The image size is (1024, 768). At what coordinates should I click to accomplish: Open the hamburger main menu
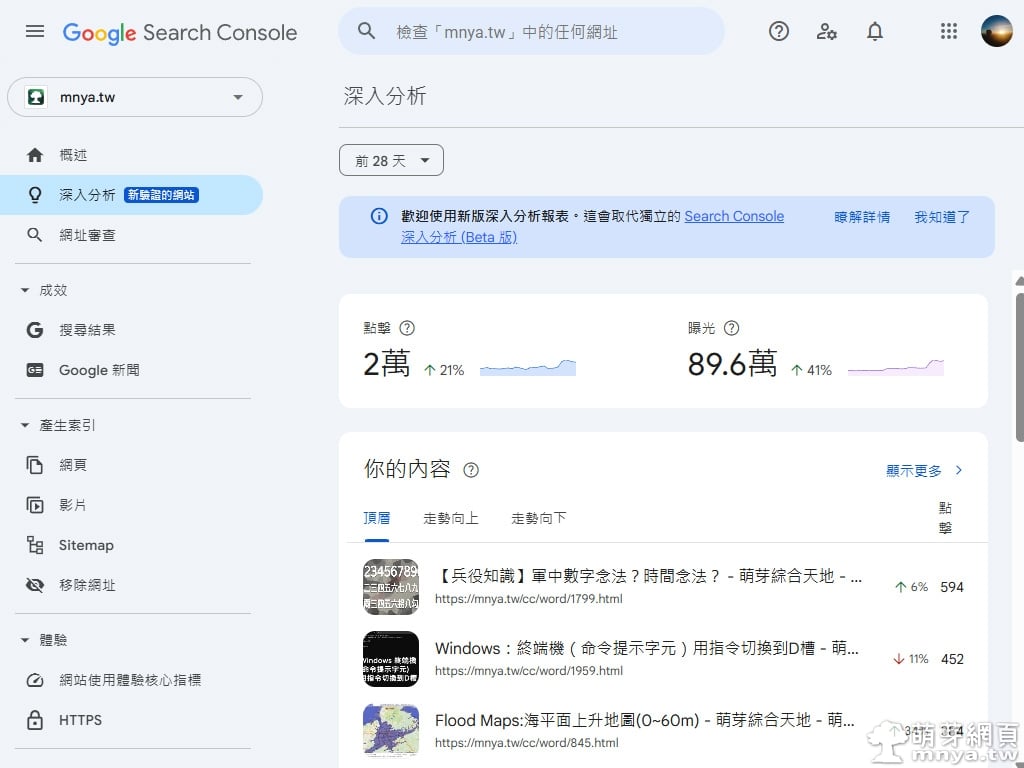(35, 31)
